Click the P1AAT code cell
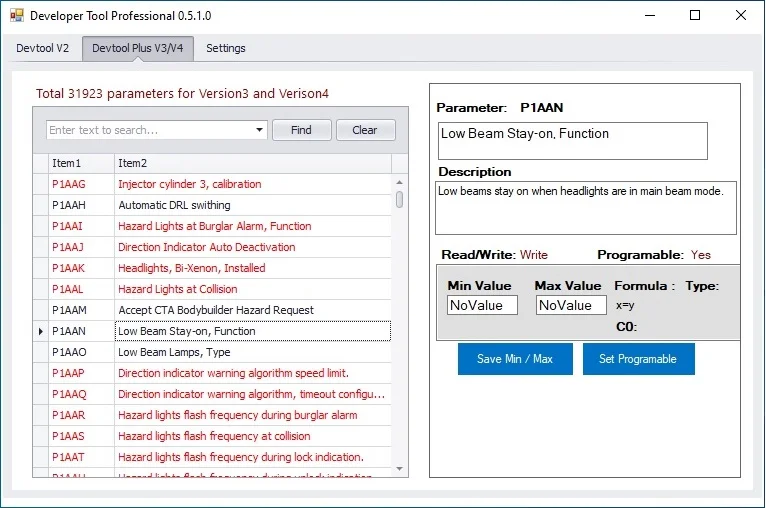 82,457
